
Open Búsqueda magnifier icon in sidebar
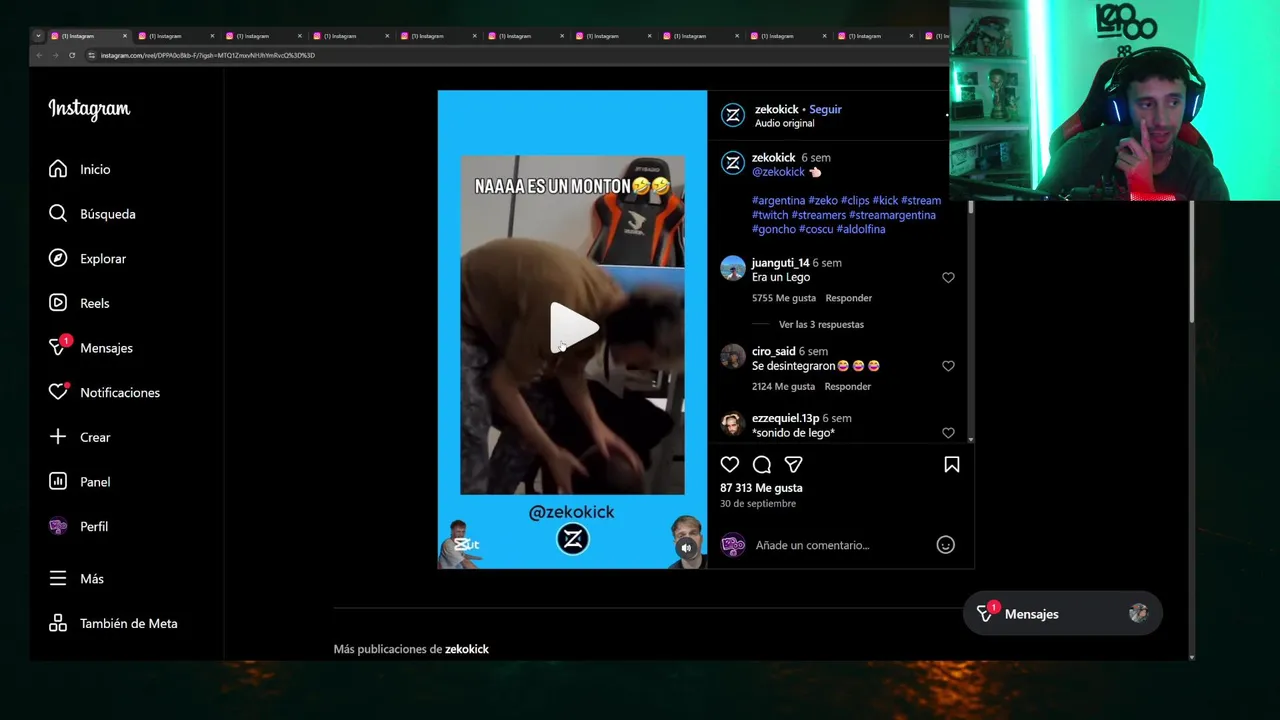[x=58, y=214]
